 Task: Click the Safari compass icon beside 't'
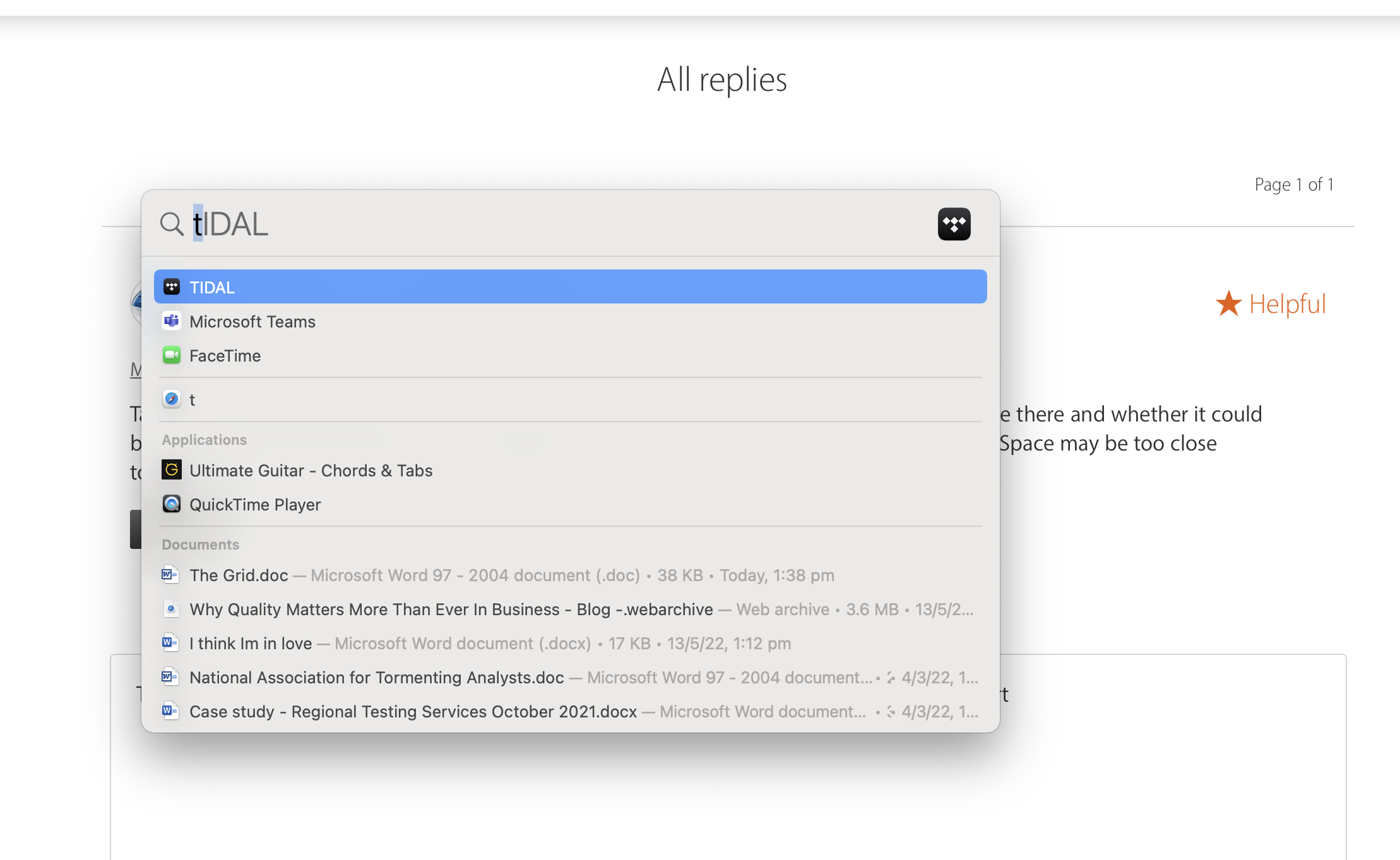[172, 399]
